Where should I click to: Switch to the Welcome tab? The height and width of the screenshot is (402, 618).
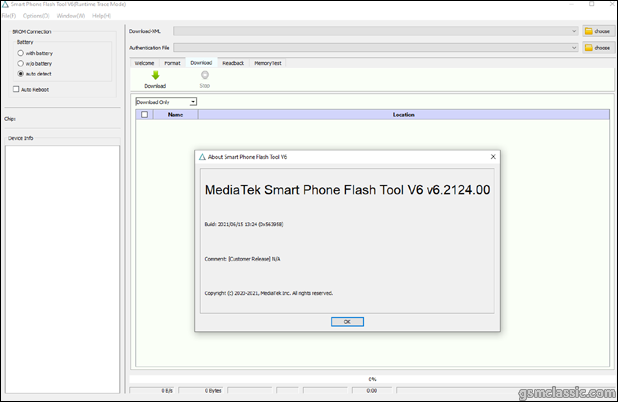click(144, 63)
